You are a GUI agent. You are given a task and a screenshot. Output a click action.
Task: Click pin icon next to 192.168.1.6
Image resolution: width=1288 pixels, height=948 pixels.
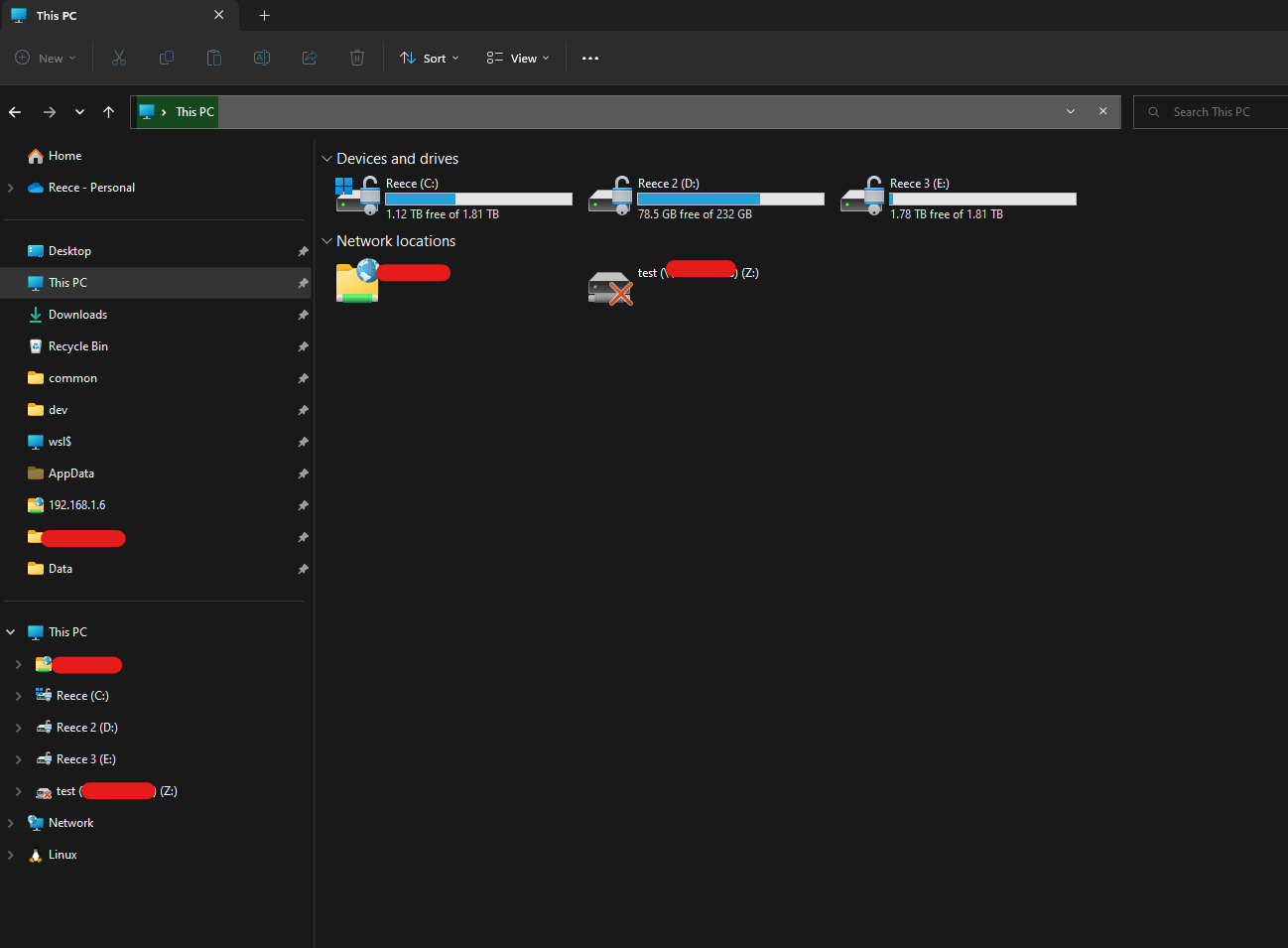pos(303,506)
